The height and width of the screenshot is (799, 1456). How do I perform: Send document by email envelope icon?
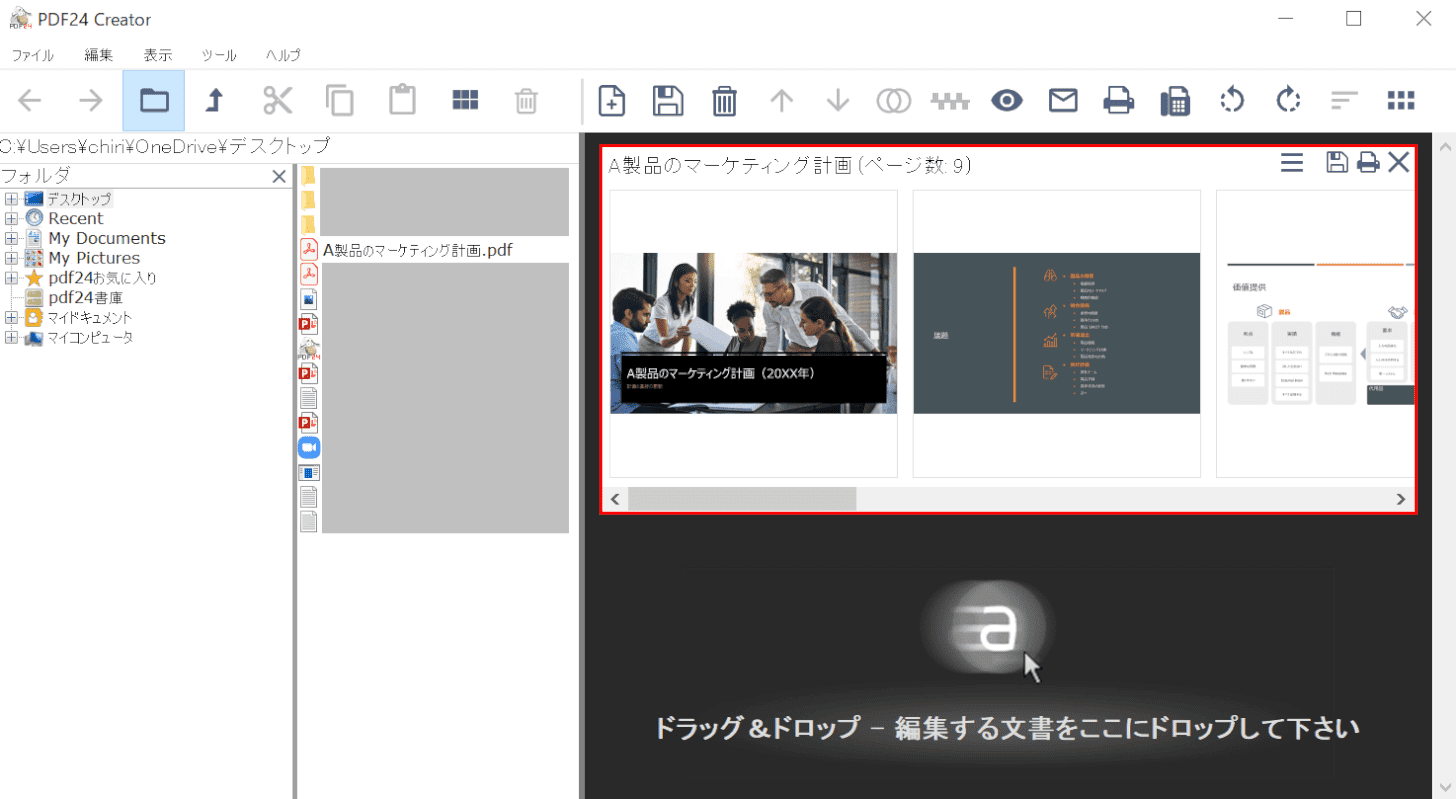coord(1063,100)
